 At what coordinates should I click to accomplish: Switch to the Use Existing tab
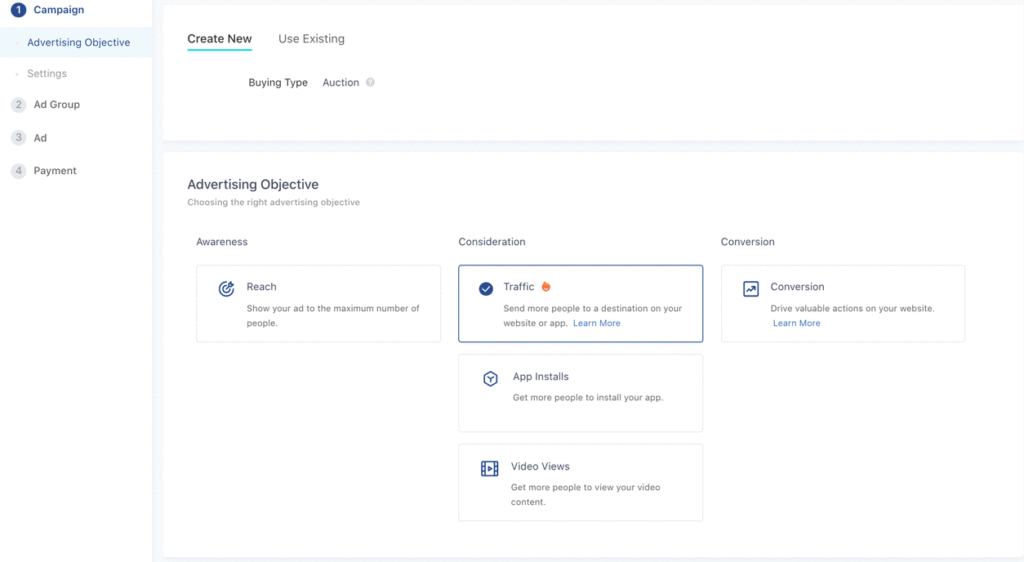point(311,39)
